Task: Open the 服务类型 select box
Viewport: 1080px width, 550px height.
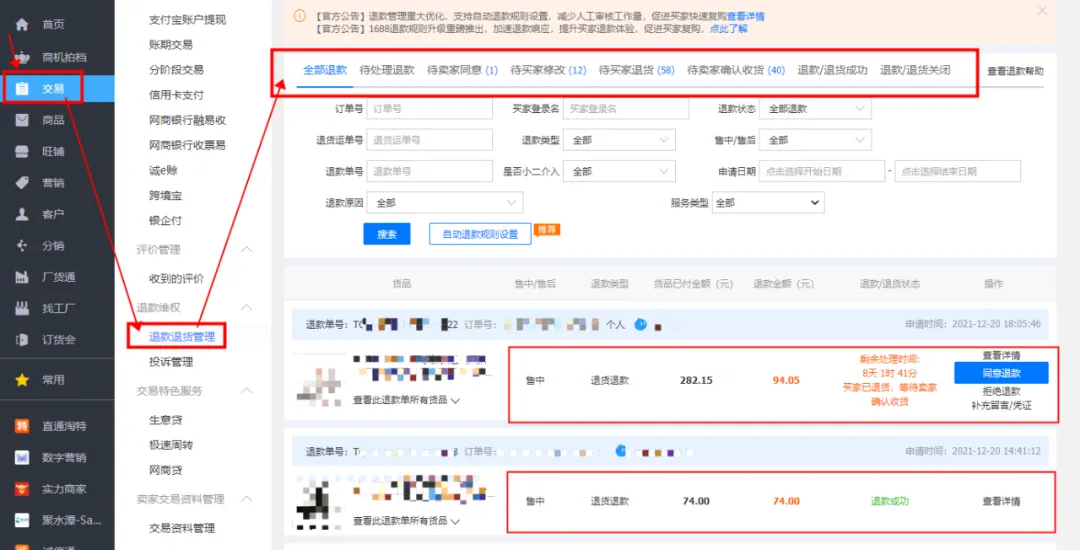Action: pos(767,203)
